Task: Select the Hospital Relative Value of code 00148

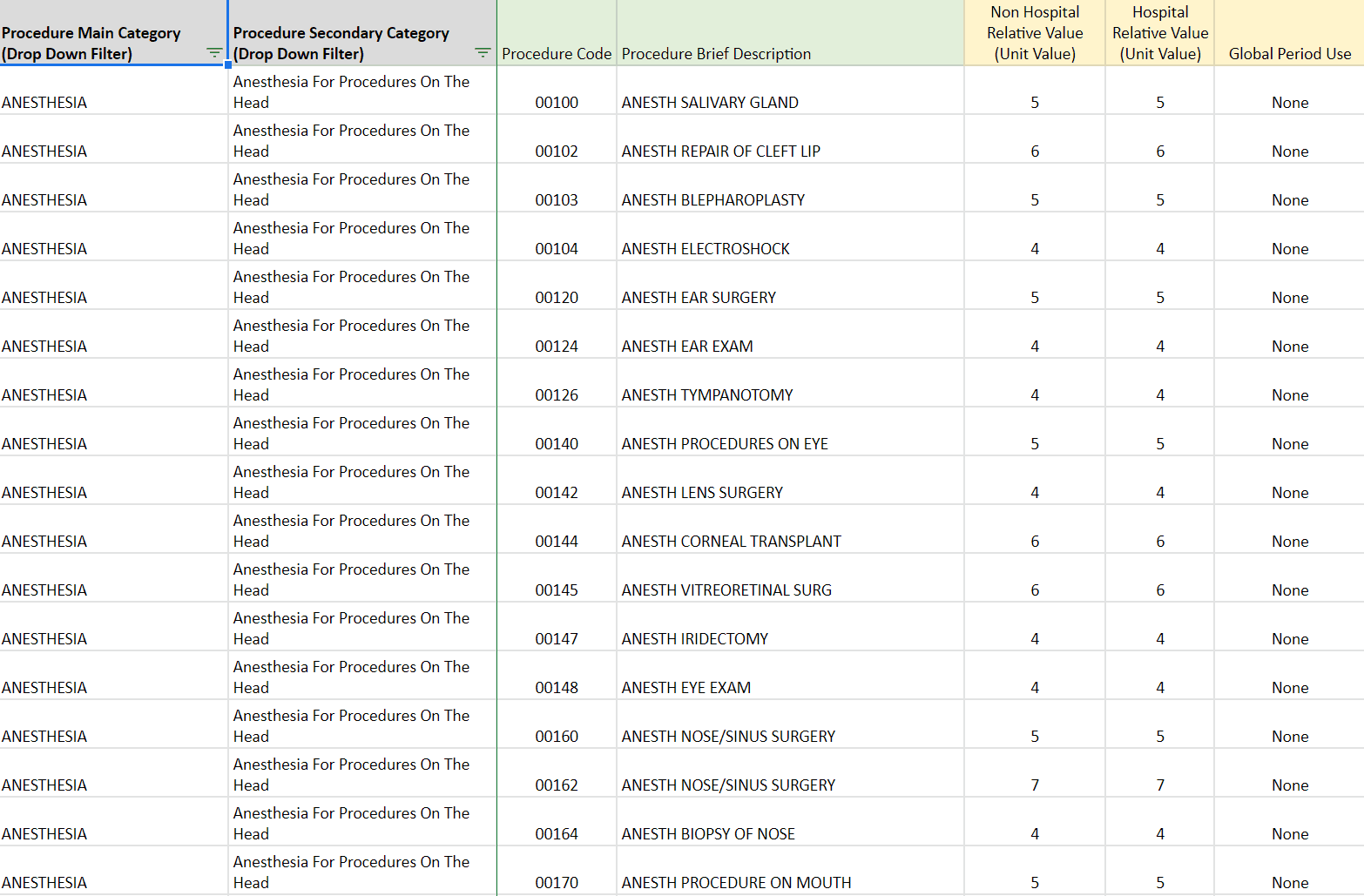Action: click(1159, 687)
